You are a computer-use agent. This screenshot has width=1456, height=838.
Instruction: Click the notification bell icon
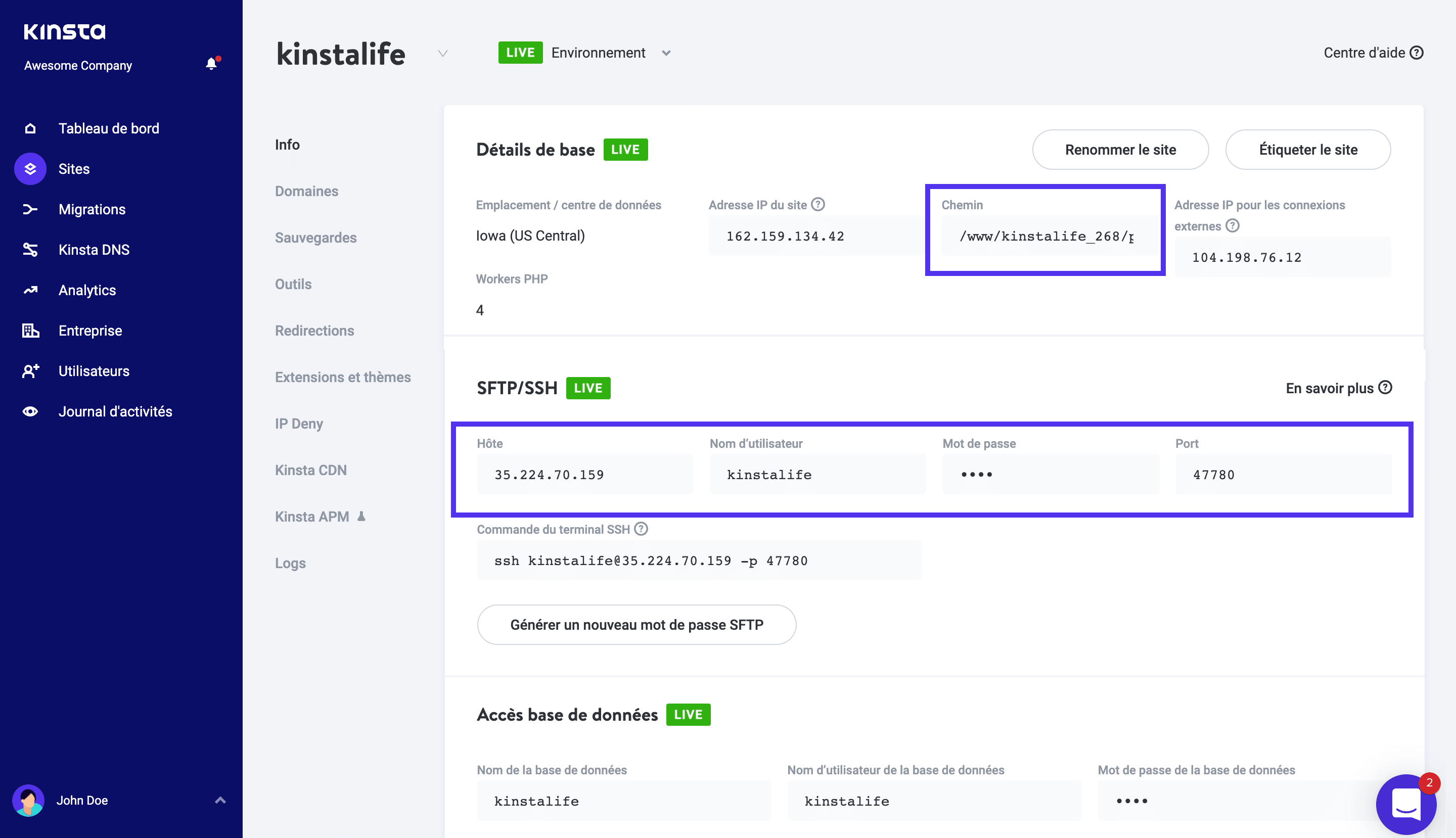pos(211,64)
